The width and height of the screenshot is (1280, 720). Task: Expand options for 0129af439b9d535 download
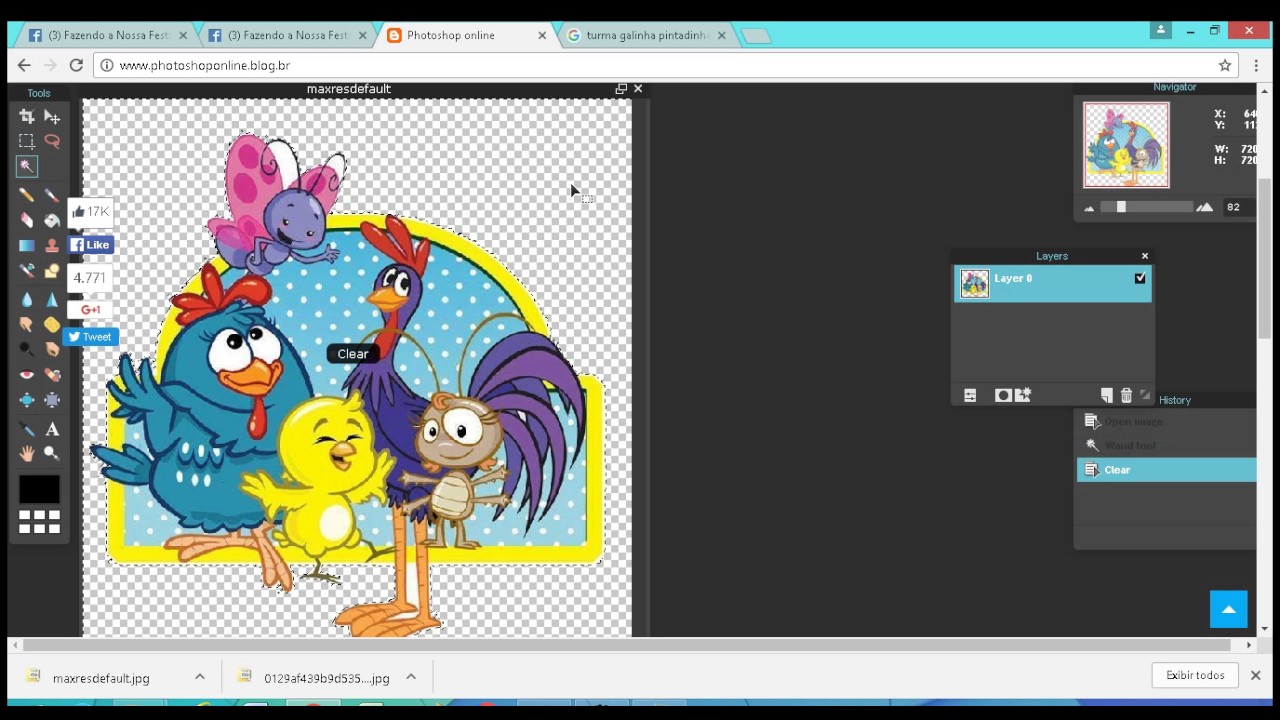tap(411, 677)
